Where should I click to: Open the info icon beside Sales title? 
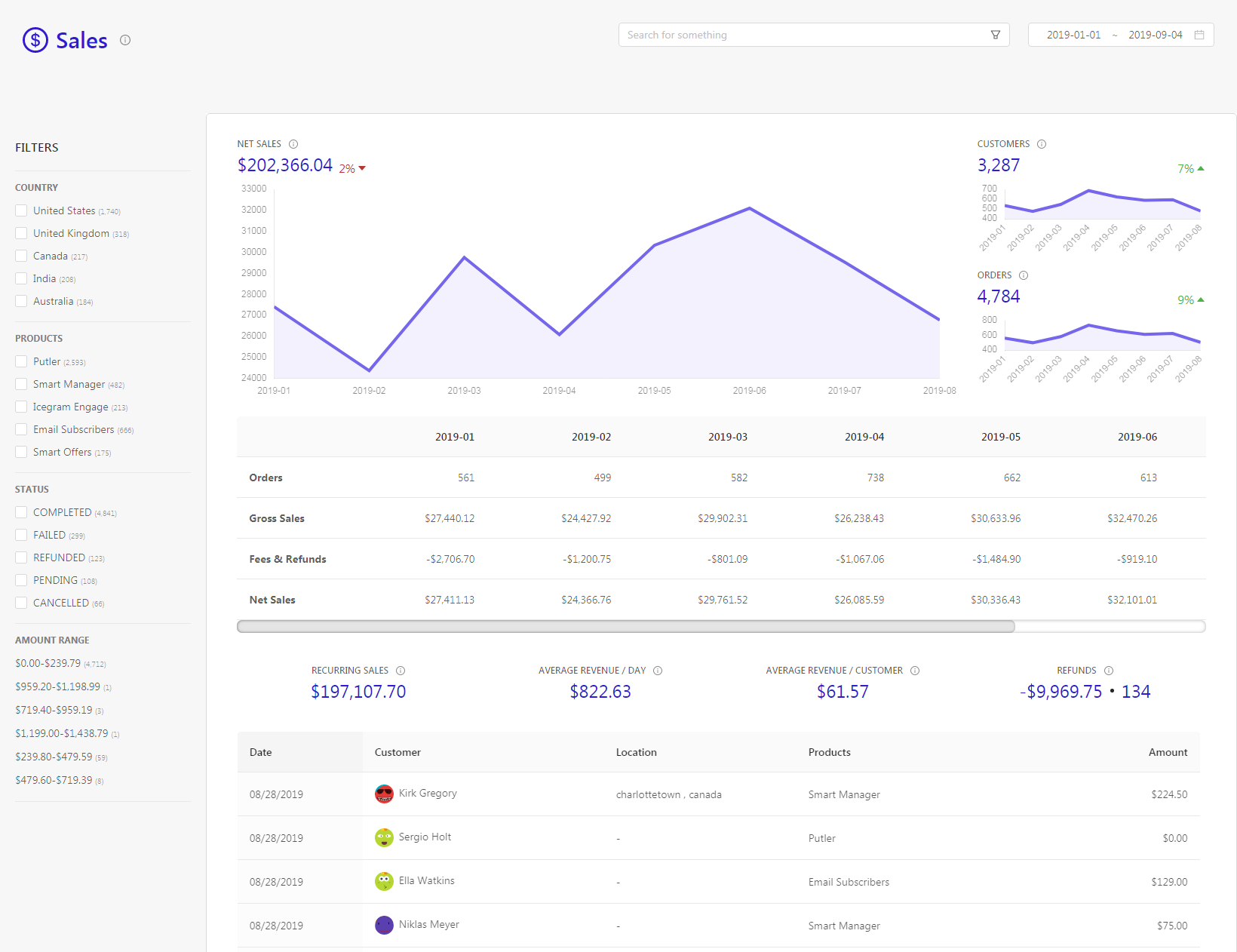(x=125, y=40)
